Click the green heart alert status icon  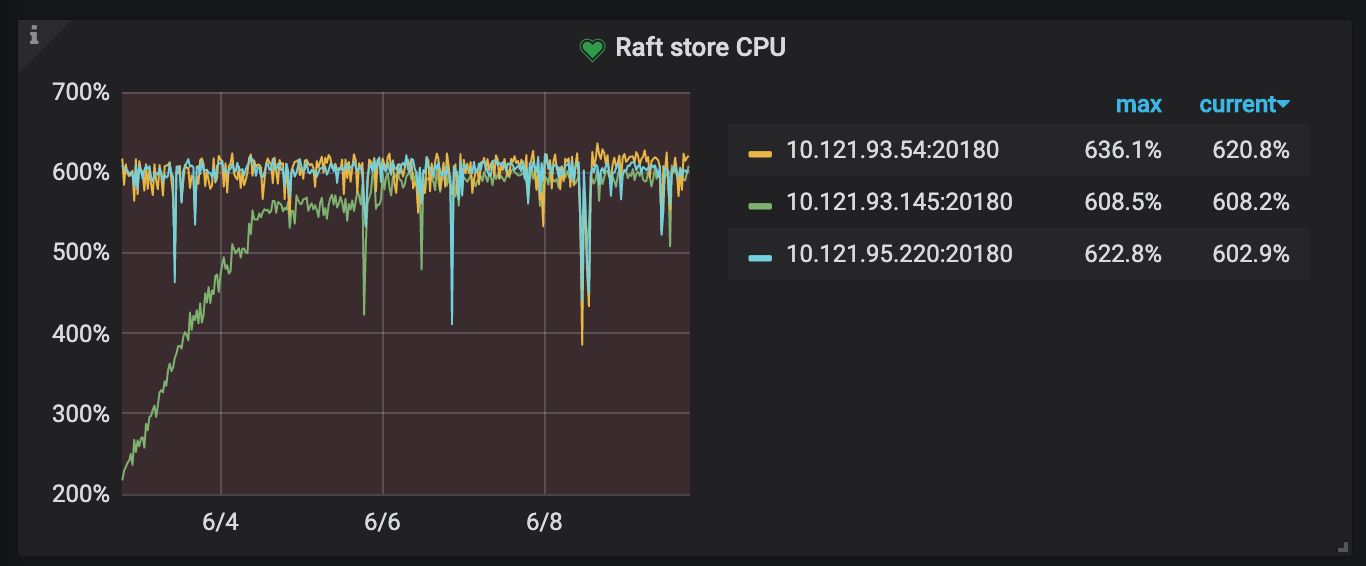[x=592, y=49]
